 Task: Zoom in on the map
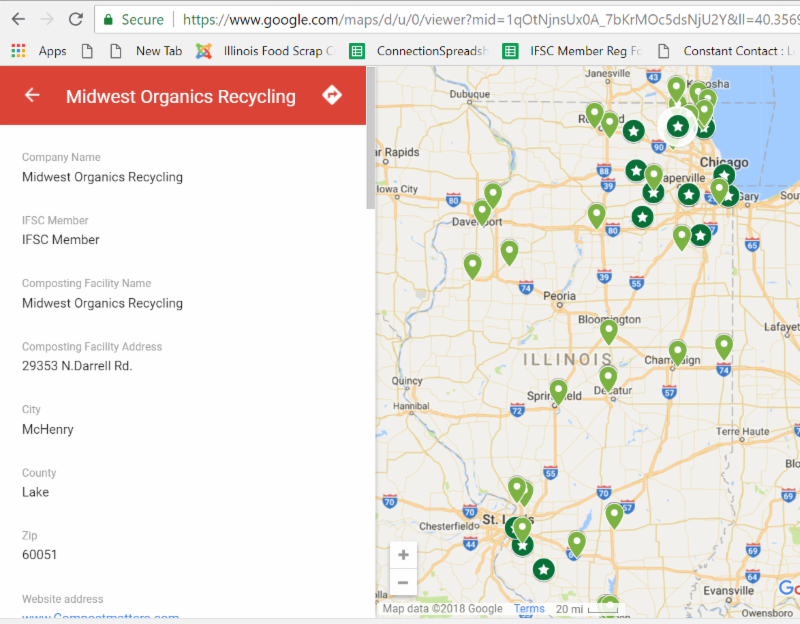click(x=403, y=555)
